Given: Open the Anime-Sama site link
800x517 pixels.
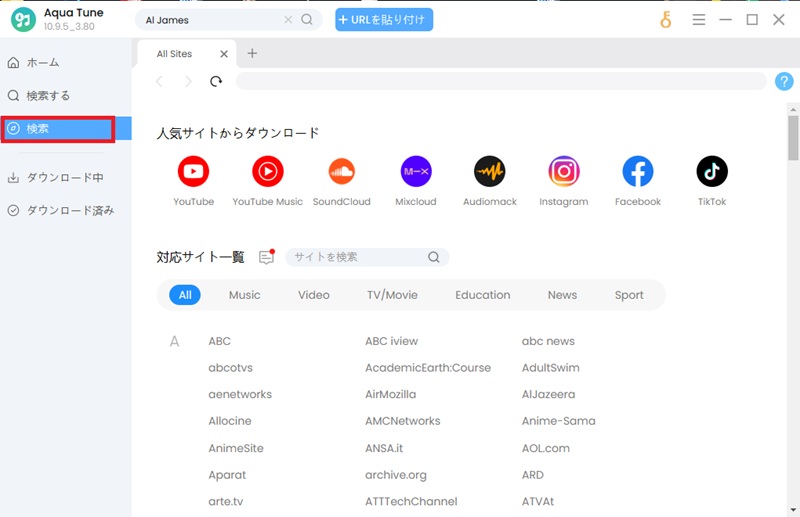Looking at the screenshot, I should [558, 421].
